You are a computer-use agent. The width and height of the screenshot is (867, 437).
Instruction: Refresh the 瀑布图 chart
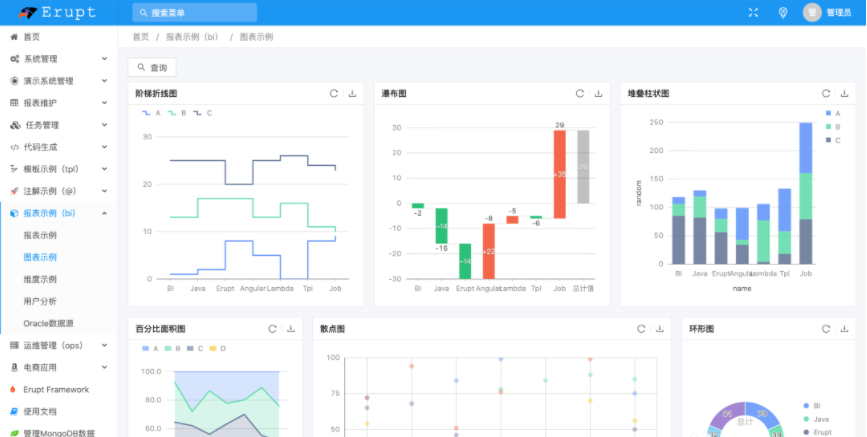(x=579, y=93)
